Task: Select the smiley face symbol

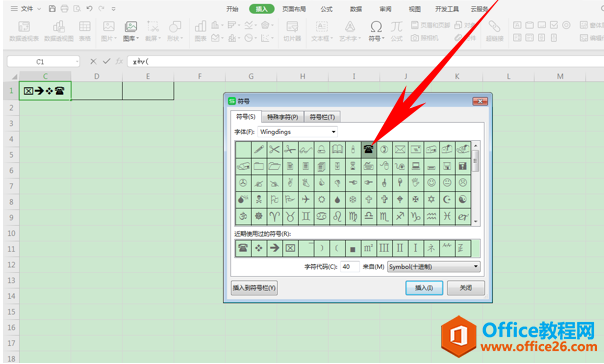Action: (431, 183)
